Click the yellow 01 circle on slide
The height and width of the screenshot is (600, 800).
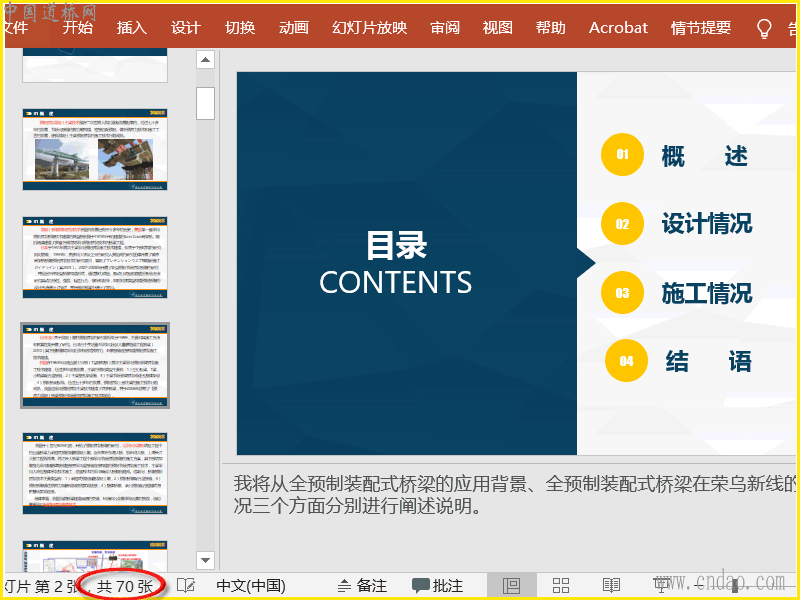(622, 155)
